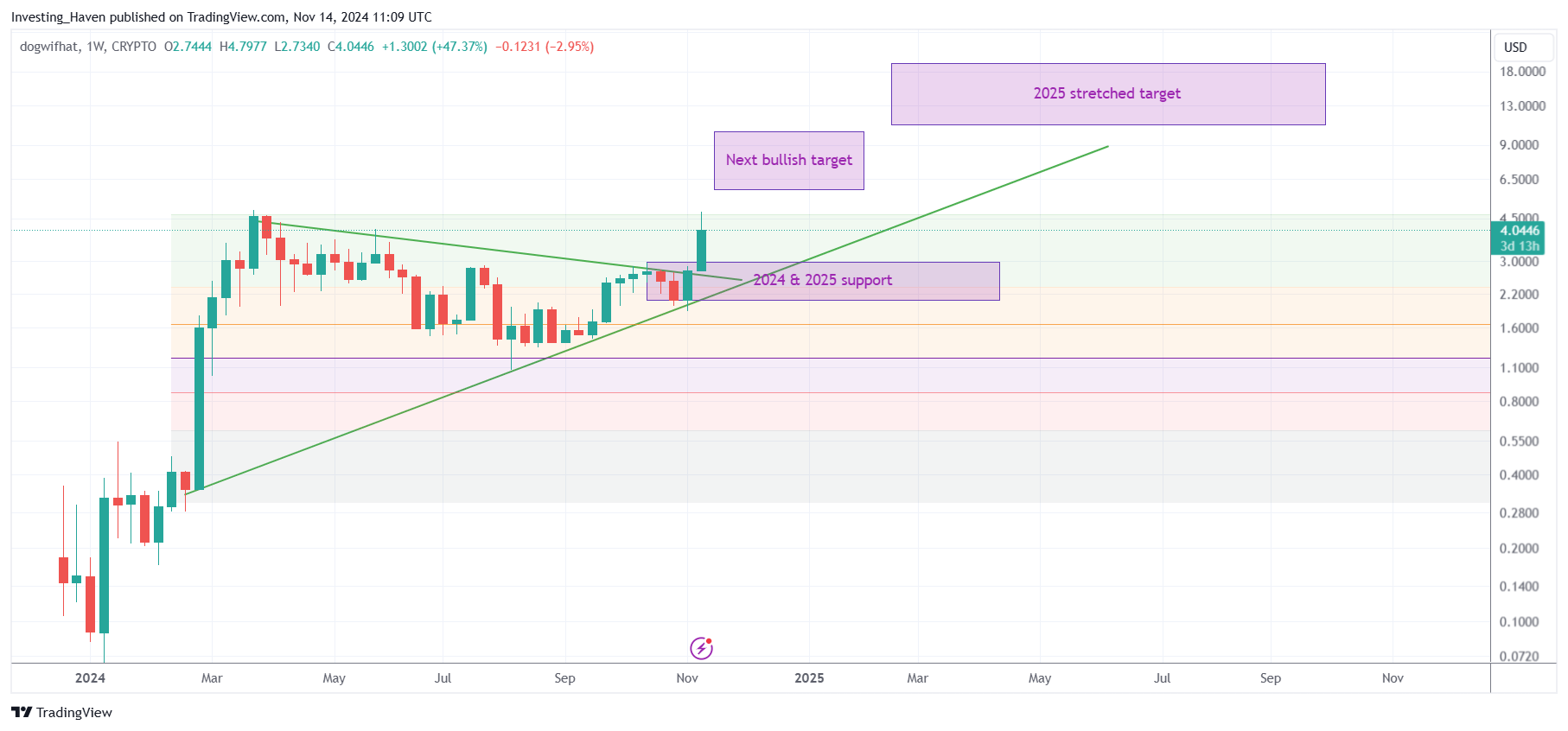
Task: Click the +1.3002 (+47.37%) change value
Action: (435, 47)
